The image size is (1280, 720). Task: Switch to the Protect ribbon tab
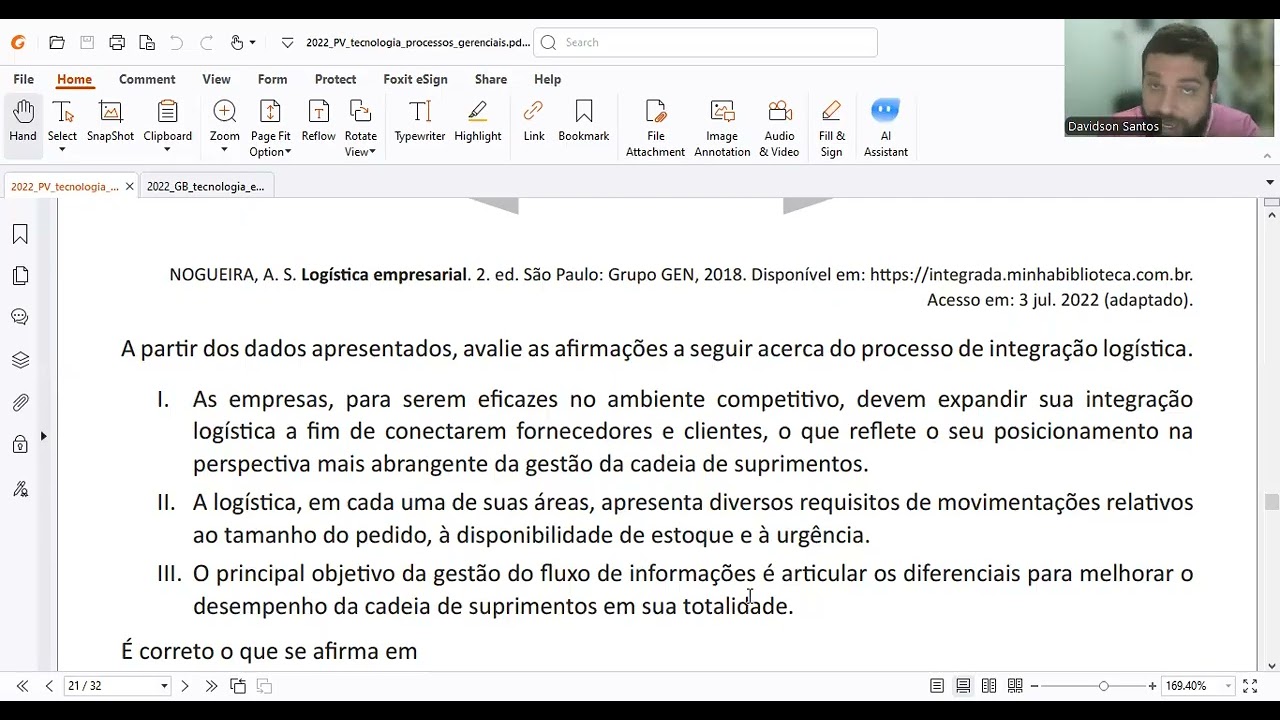pos(335,79)
